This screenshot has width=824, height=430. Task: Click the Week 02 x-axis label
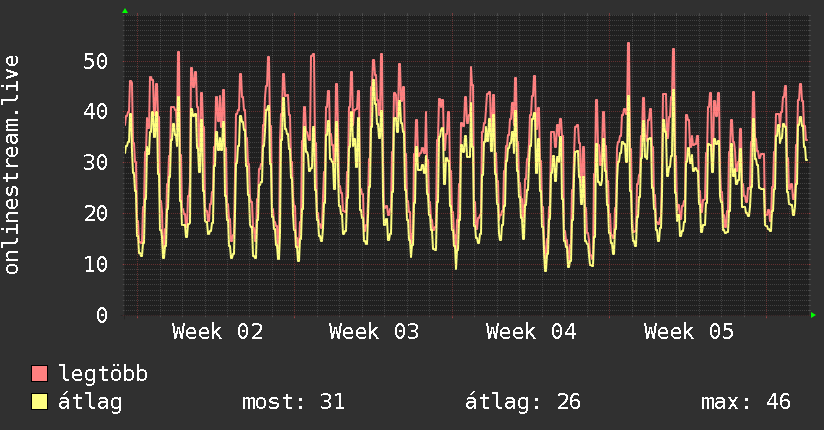click(217, 332)
